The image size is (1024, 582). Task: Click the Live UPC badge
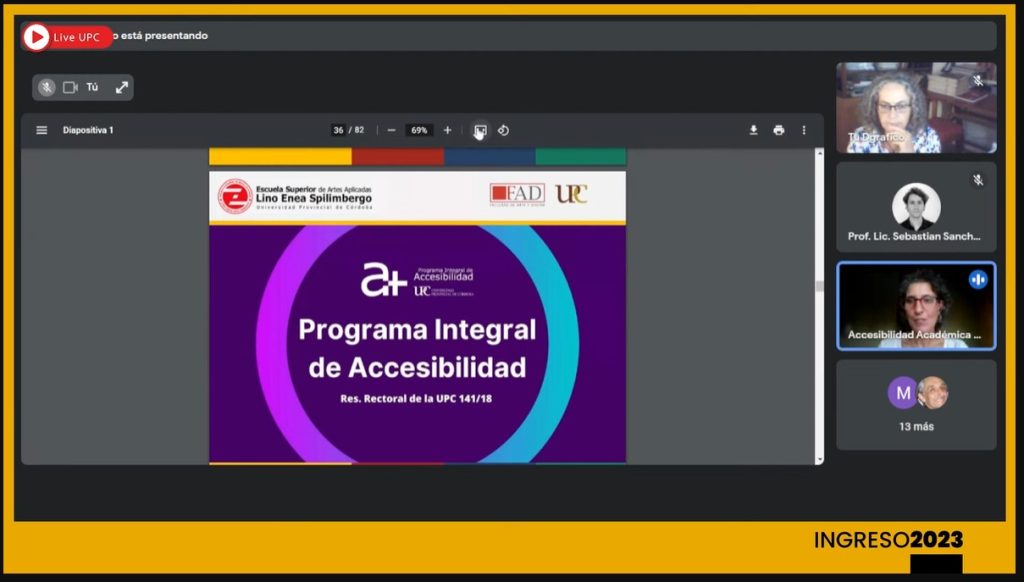(67, 36)
